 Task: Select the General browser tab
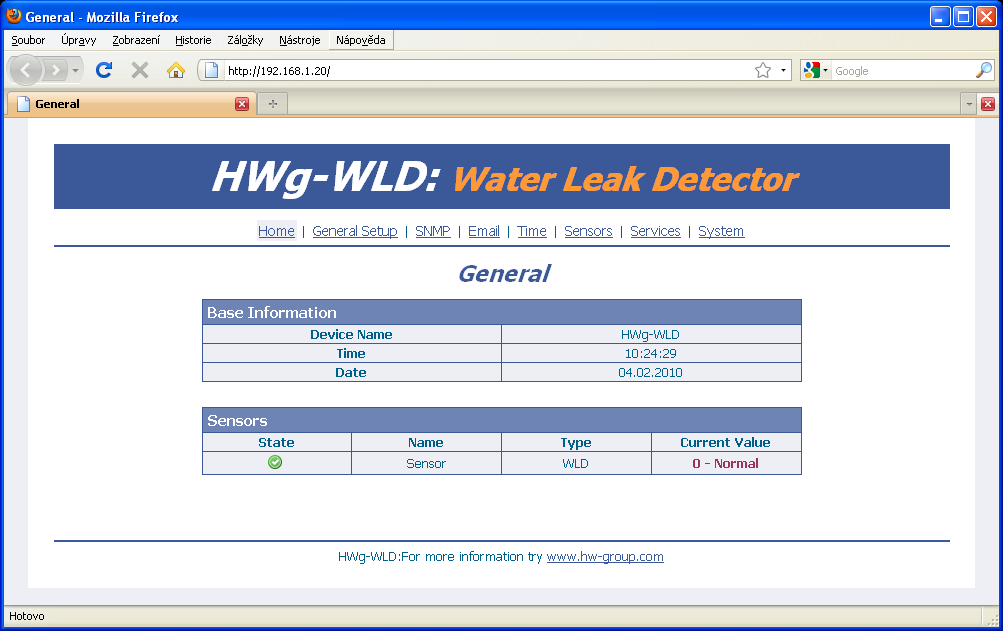click(x=131, y=104)
